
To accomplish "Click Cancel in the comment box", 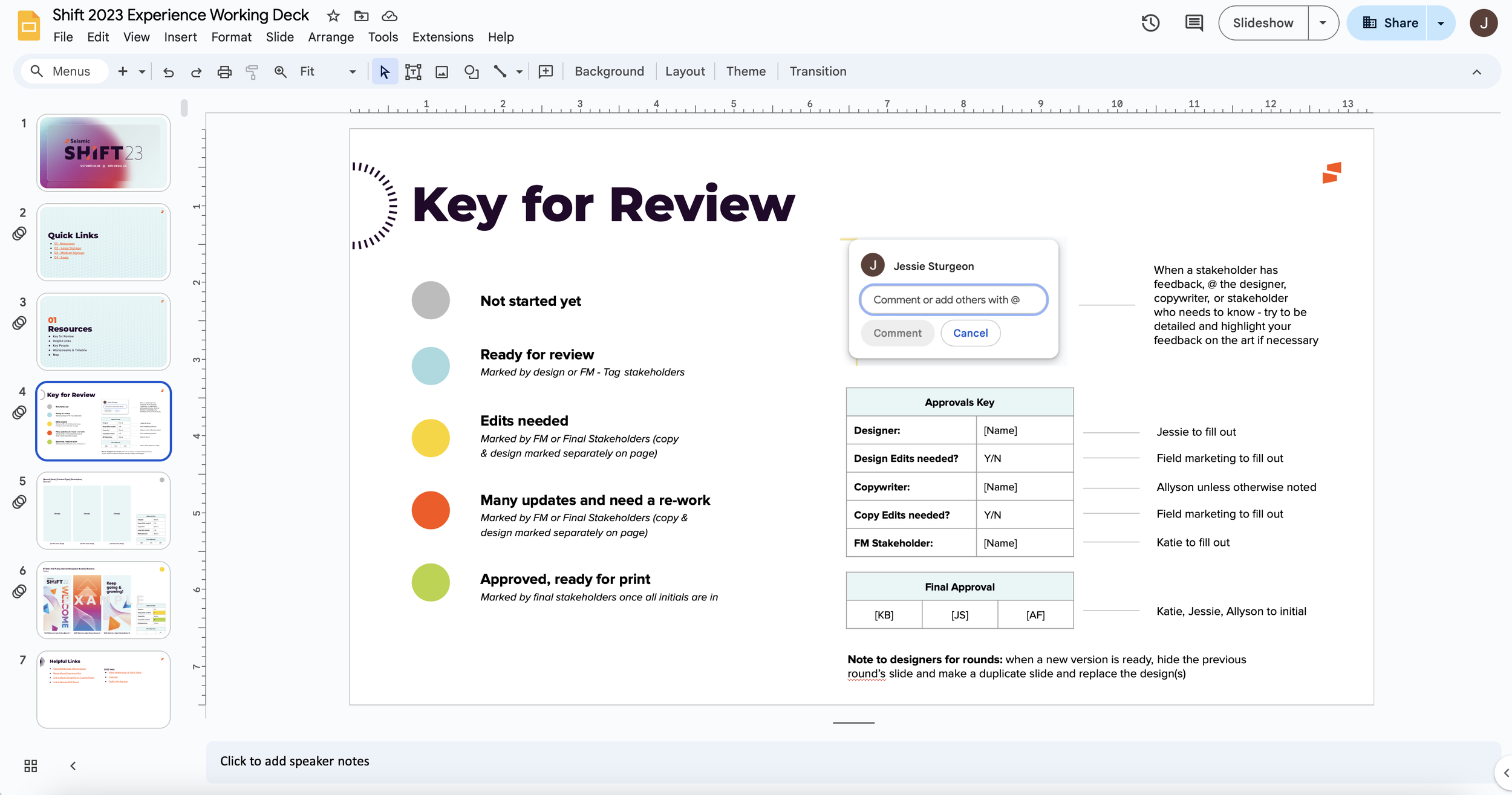I will [x=970, y=333].
